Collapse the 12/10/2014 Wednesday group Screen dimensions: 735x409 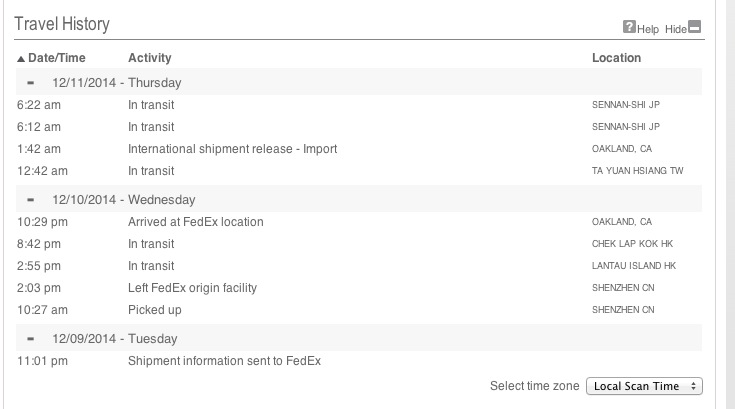click(30, 200)
